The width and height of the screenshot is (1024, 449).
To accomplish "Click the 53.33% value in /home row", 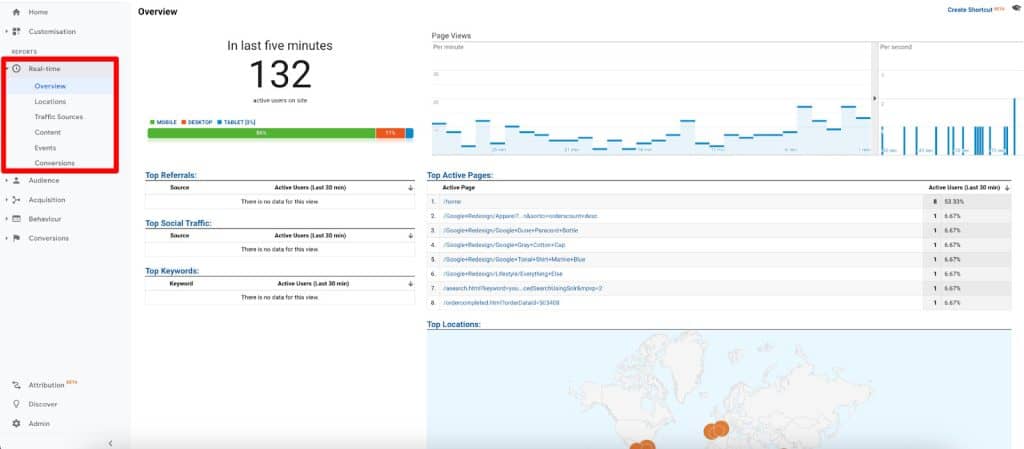I will pos(955,202).
